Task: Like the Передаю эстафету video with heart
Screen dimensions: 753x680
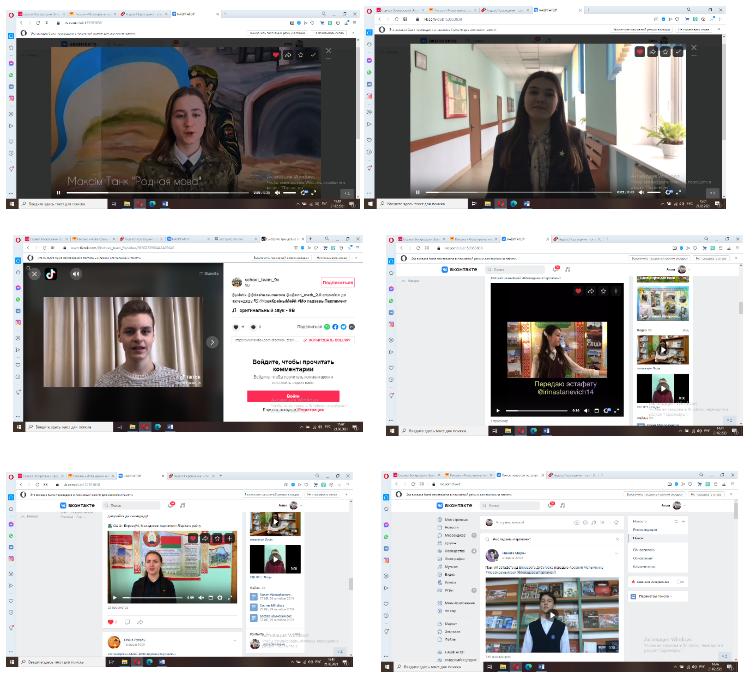Action: (x=578, y=291)
